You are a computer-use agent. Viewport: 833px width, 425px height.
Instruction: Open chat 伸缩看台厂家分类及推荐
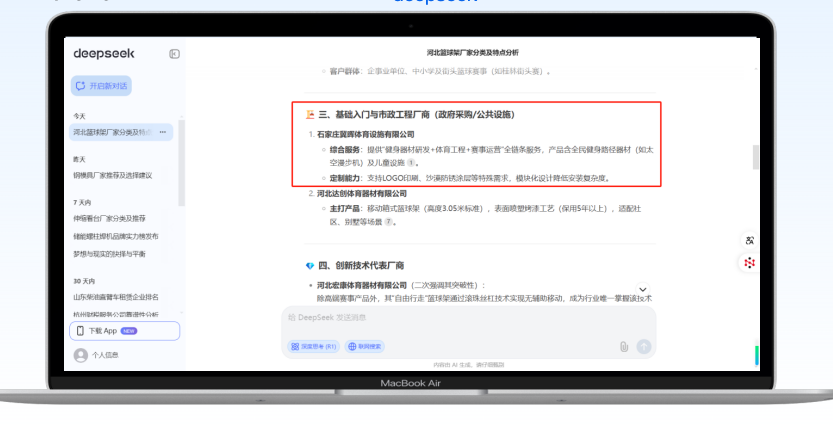coord(109,218)
